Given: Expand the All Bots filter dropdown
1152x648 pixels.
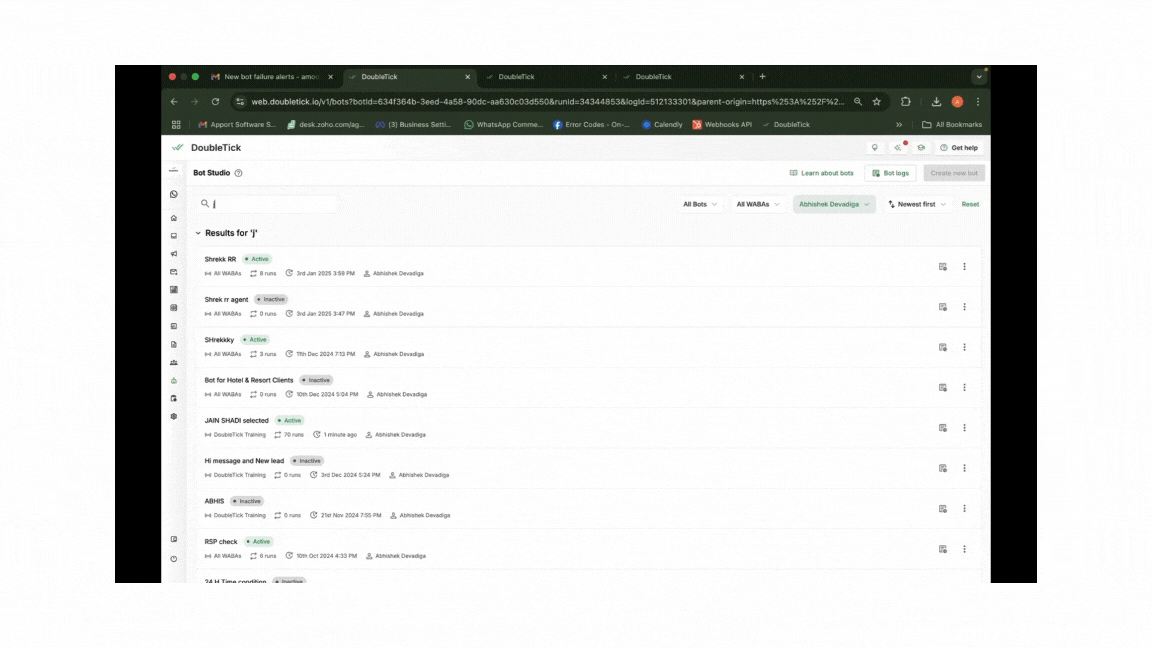Looking at the screenshot, I should click(700, 204).
